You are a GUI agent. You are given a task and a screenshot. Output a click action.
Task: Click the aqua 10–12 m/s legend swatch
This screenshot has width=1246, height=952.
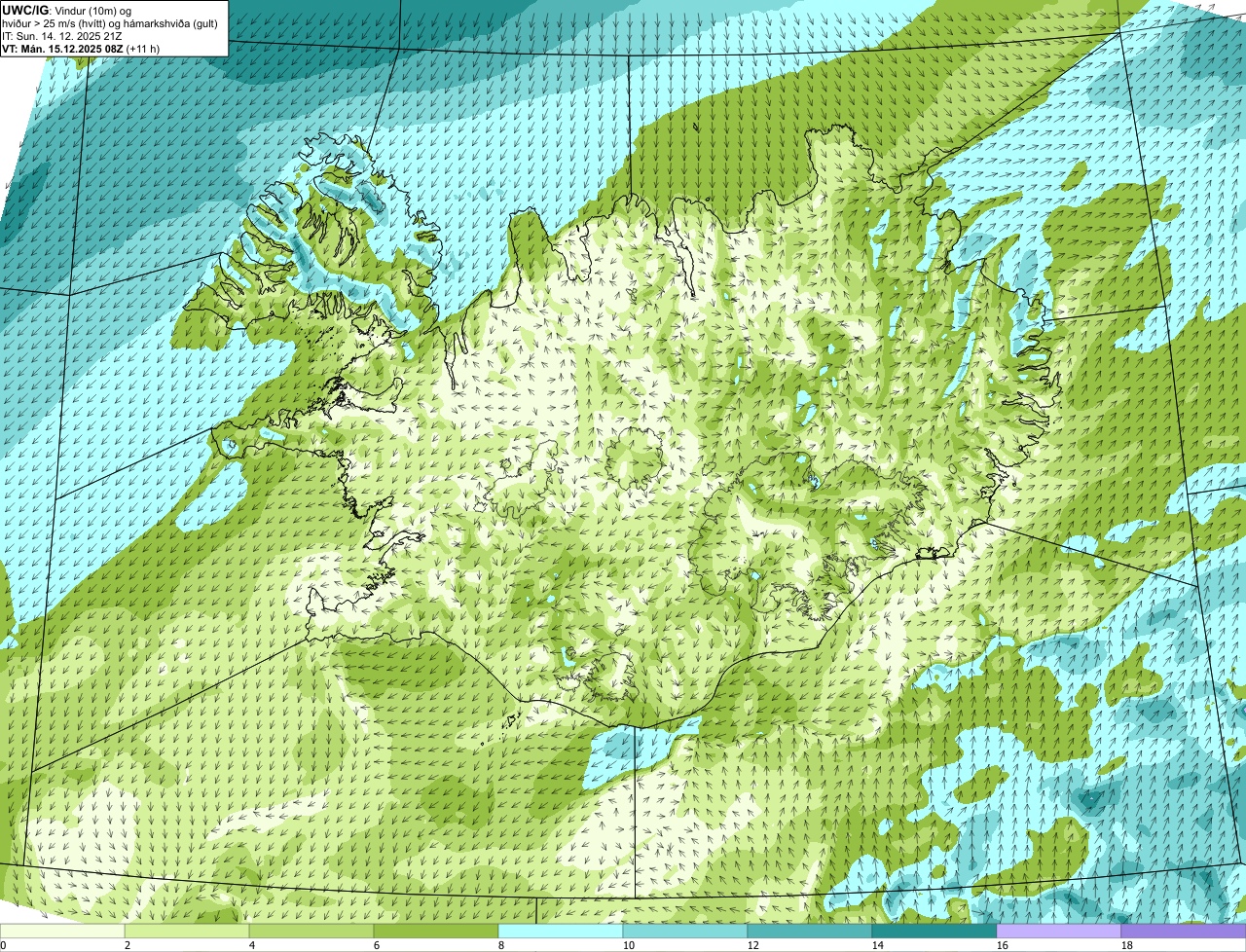tap(685, 932)
